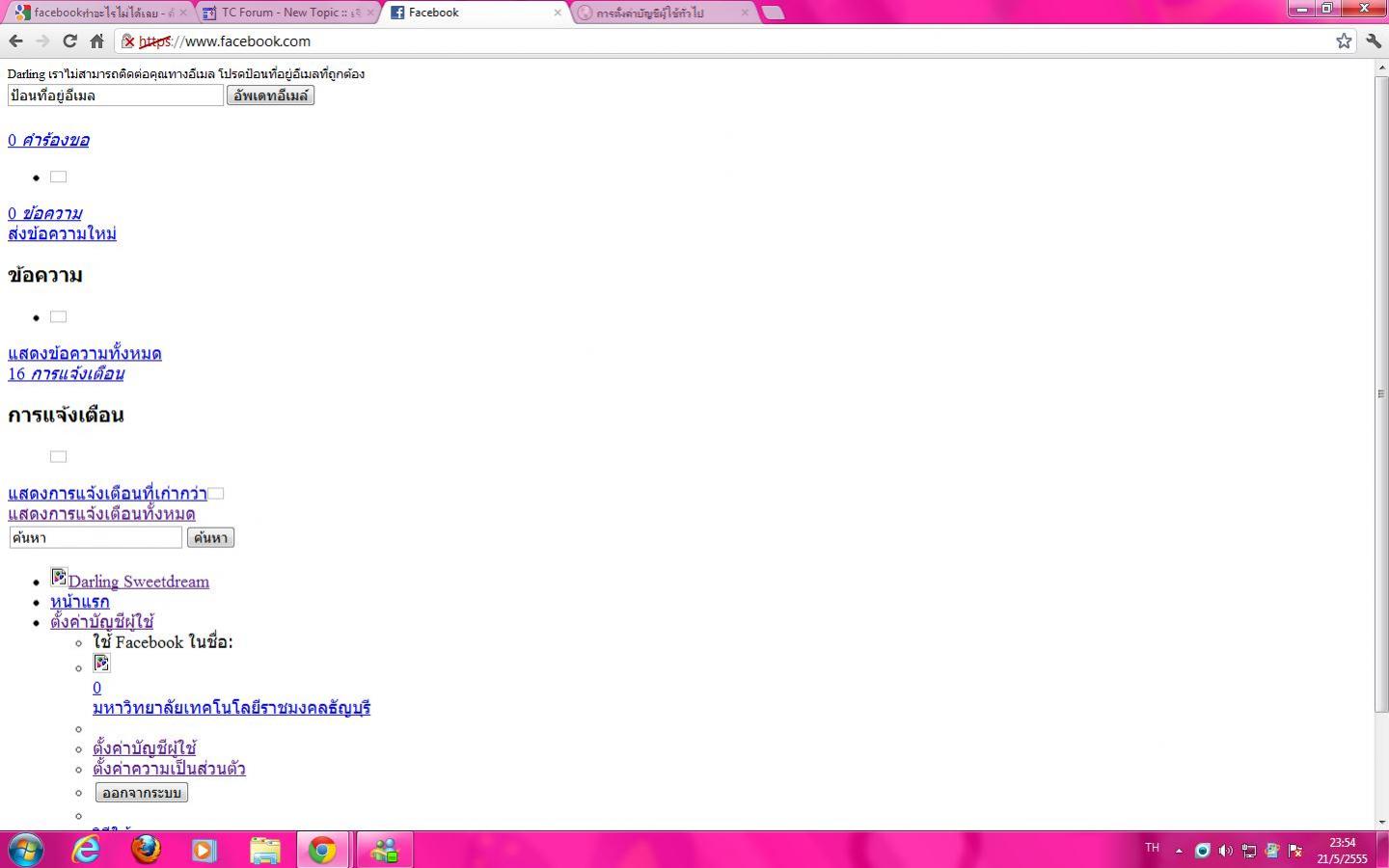Open Firefox from the taskbar
This screenshot has height=868, width=1389.
146,850
